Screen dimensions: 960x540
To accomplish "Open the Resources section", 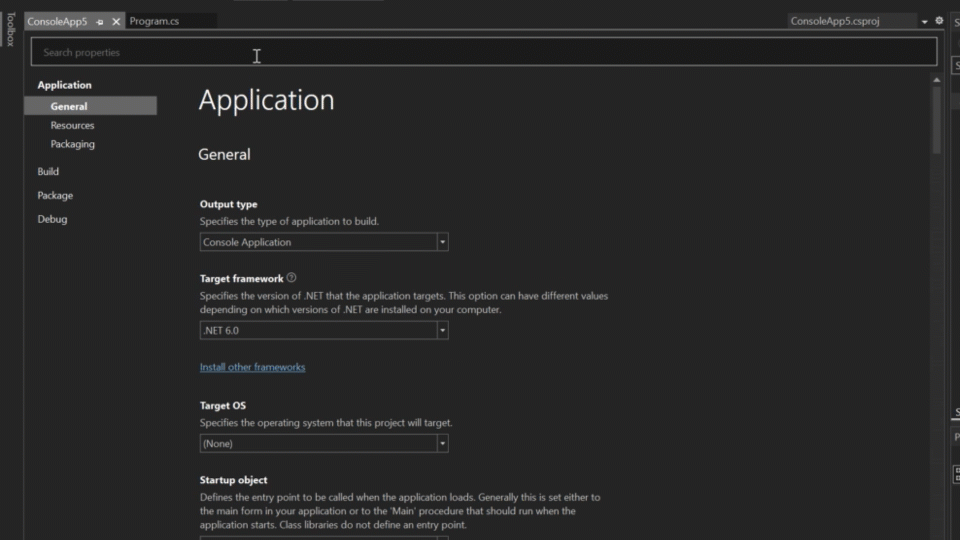I will 72,125.
